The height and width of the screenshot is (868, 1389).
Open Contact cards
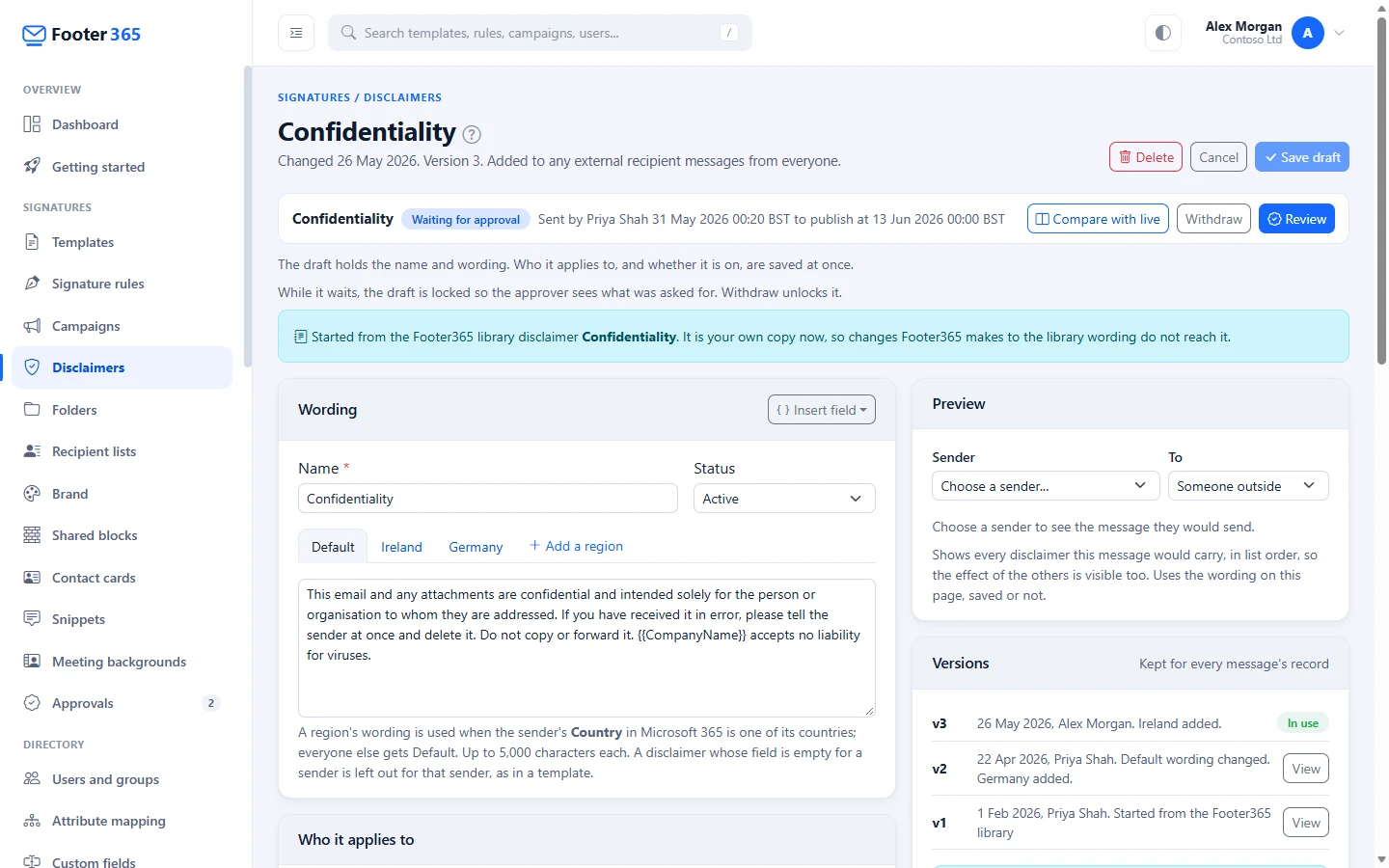pos(122,578)
